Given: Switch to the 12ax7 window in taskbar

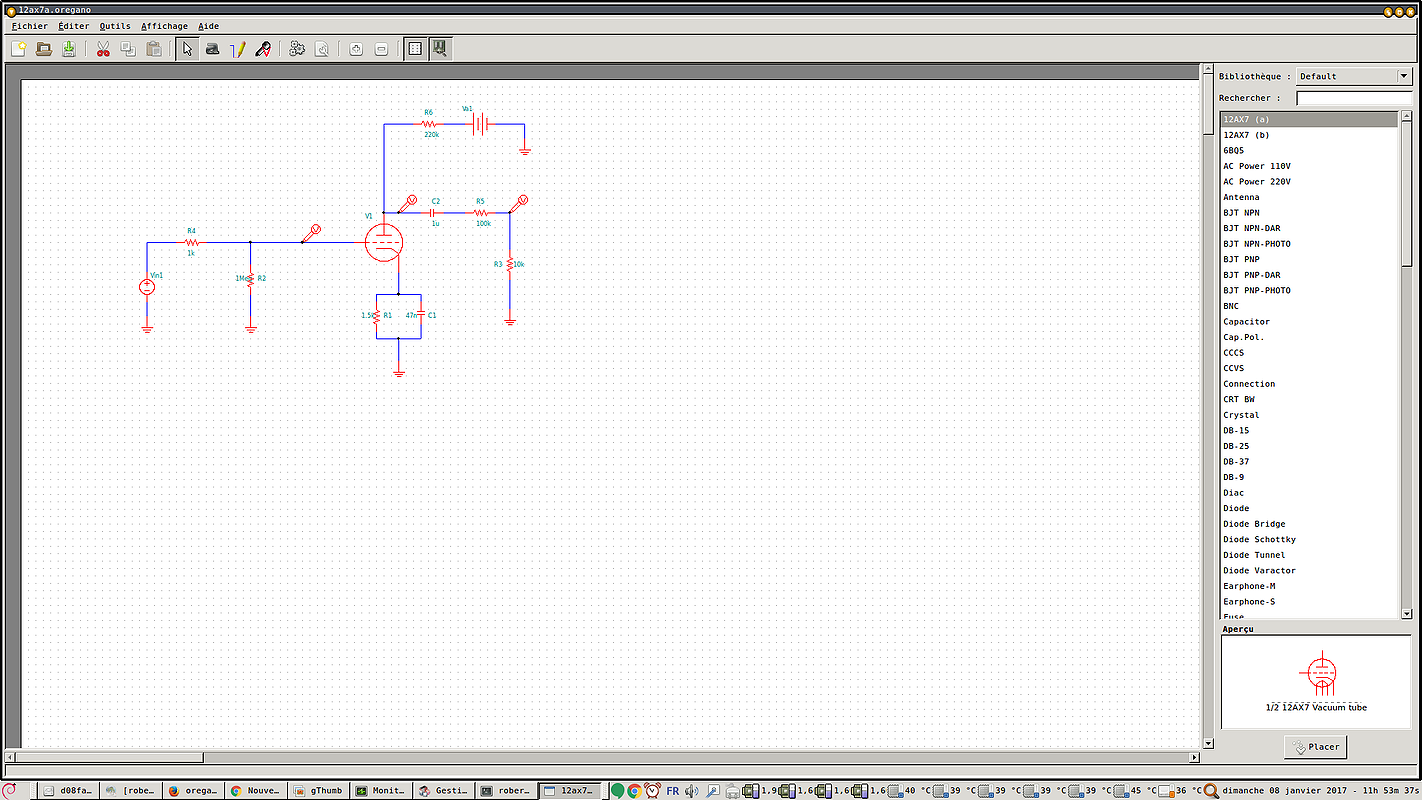Looking at the screenshot, I should (570, 790).
